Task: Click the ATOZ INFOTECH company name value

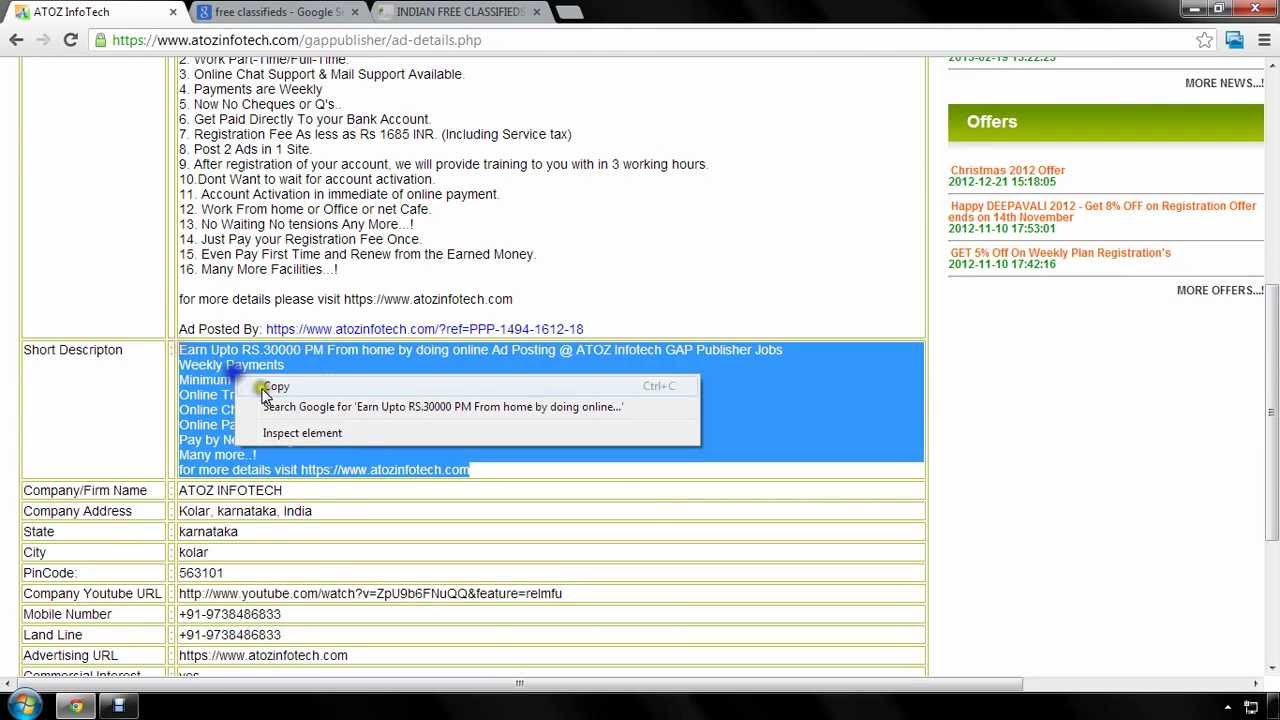Action: tap(230, 491)
